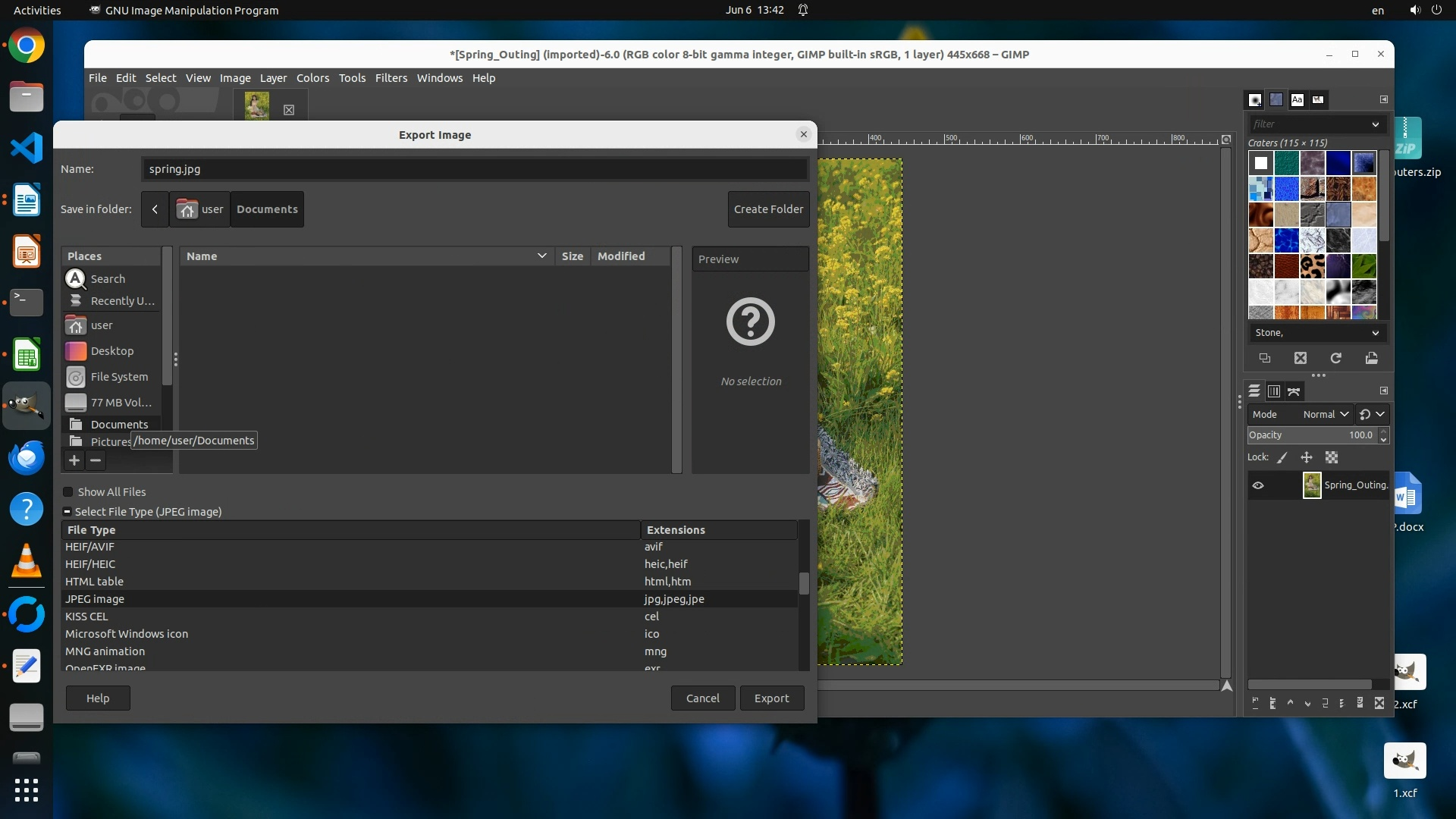
Task: Open GIMP from the Ubuntu dock
Action: click(27, 406)
